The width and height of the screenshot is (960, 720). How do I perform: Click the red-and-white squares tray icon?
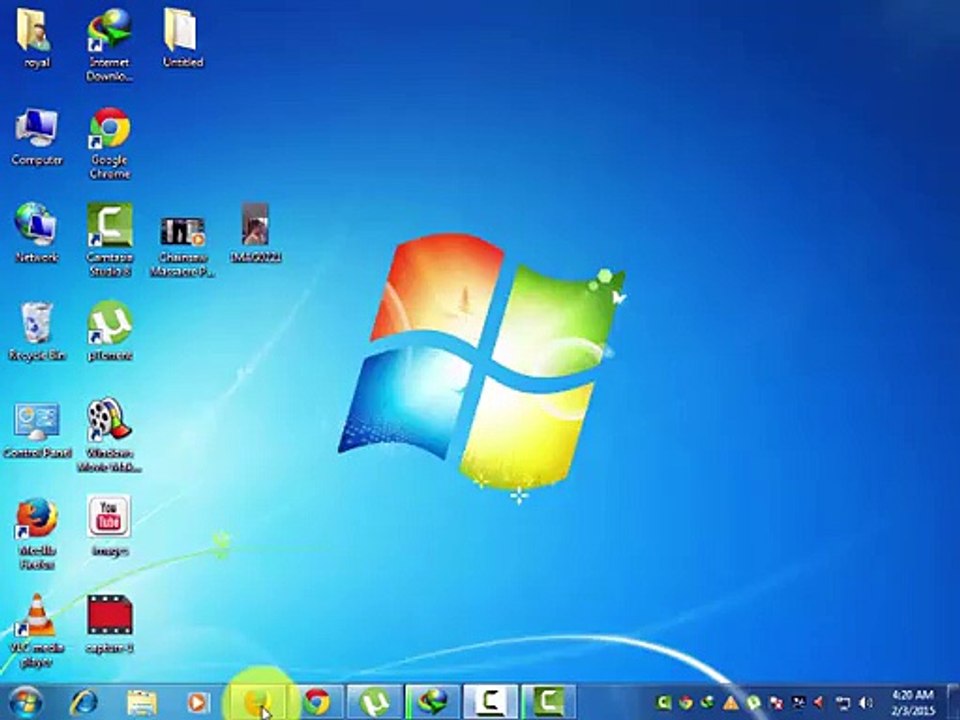click(x=776, y=702)
